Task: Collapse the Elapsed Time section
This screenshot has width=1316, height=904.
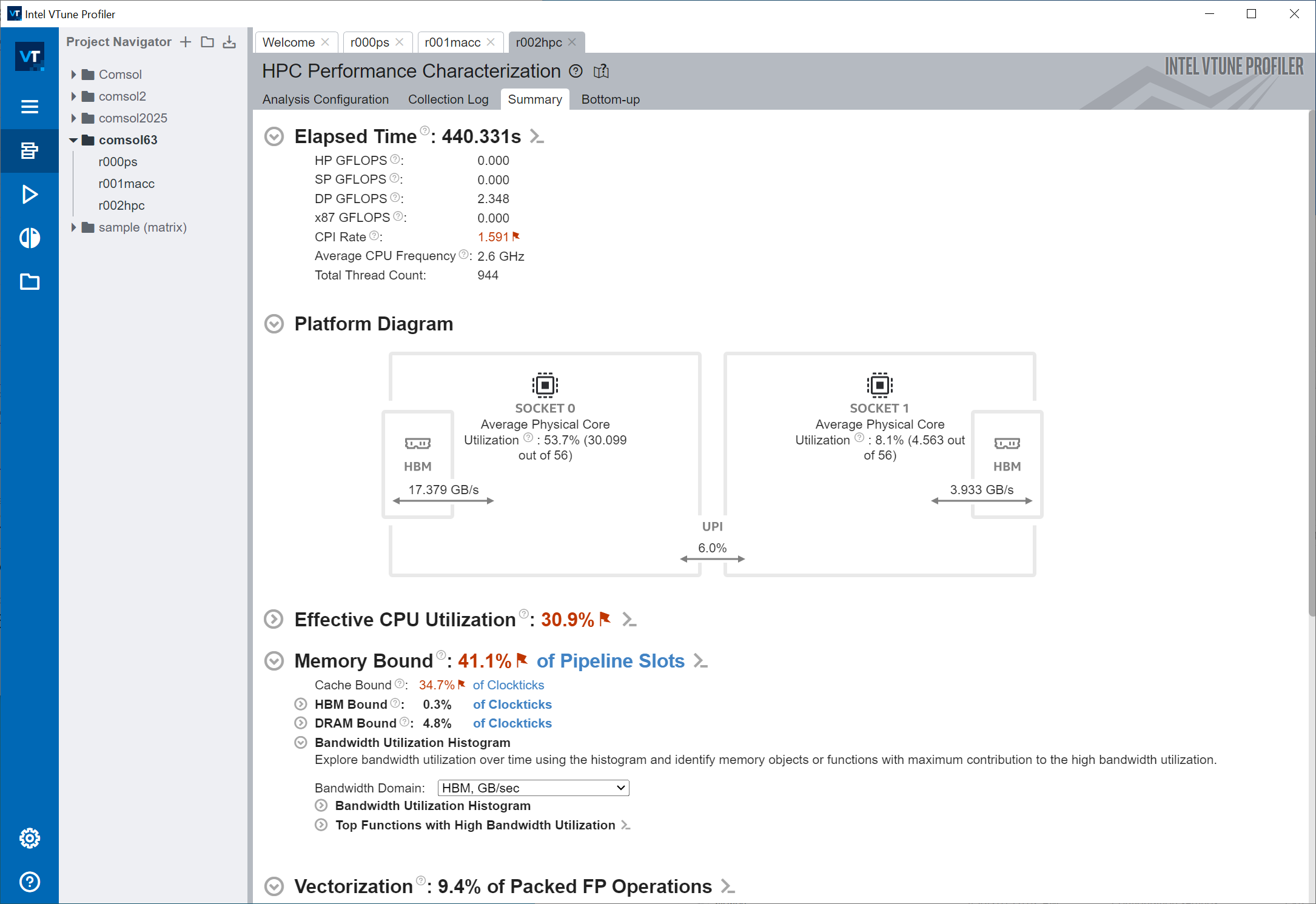Action: click(274, 136)
